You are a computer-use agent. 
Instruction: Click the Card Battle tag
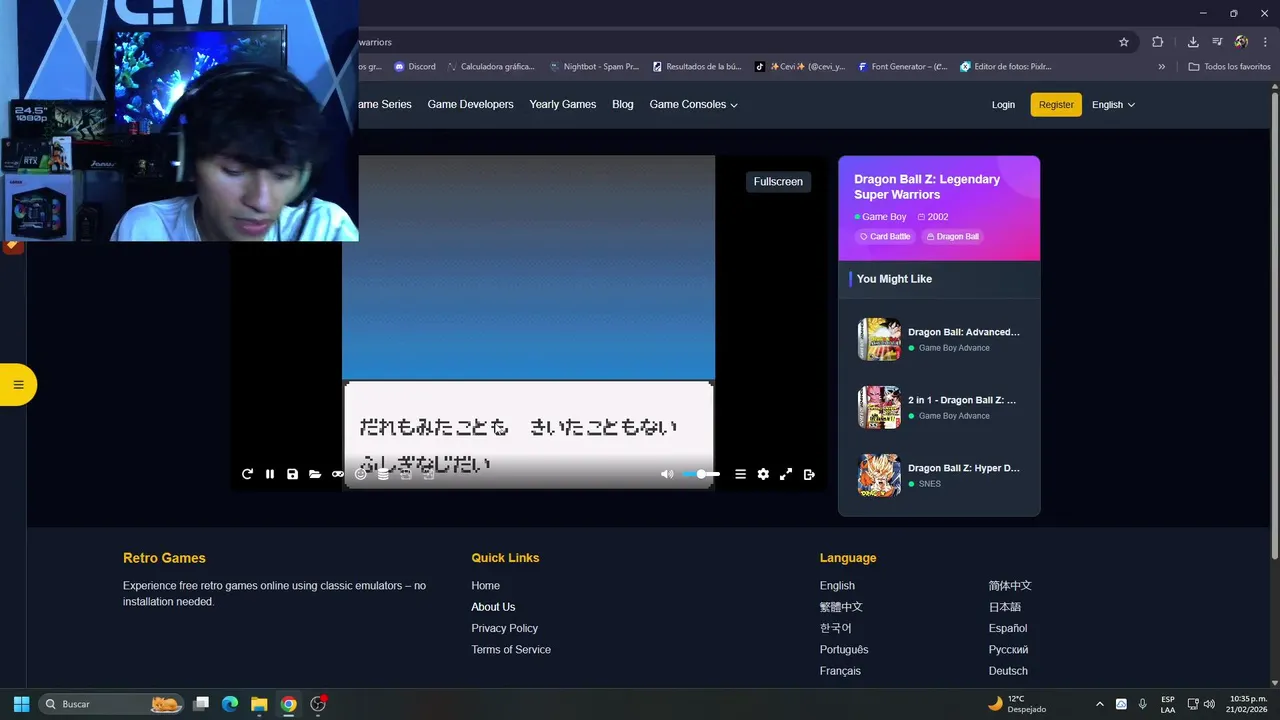[x=885, y=237]
